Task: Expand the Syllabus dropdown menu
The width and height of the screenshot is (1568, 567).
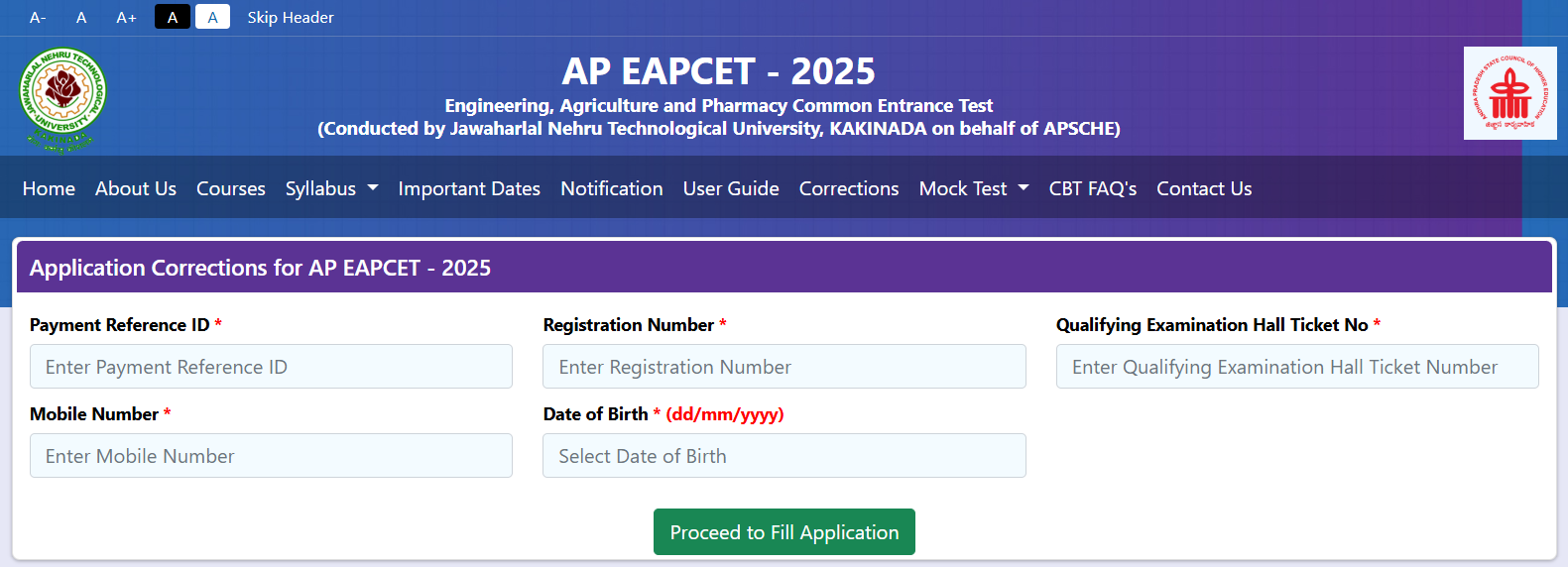Action: coord(331,188)
